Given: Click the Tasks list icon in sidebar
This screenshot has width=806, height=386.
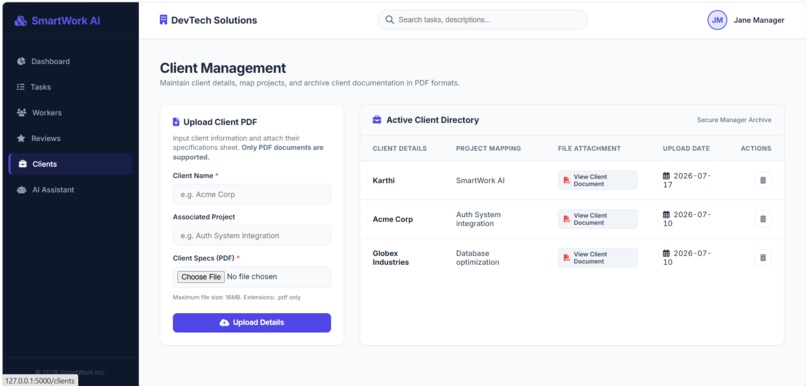Looking at the screenshot, I should 21,87.
